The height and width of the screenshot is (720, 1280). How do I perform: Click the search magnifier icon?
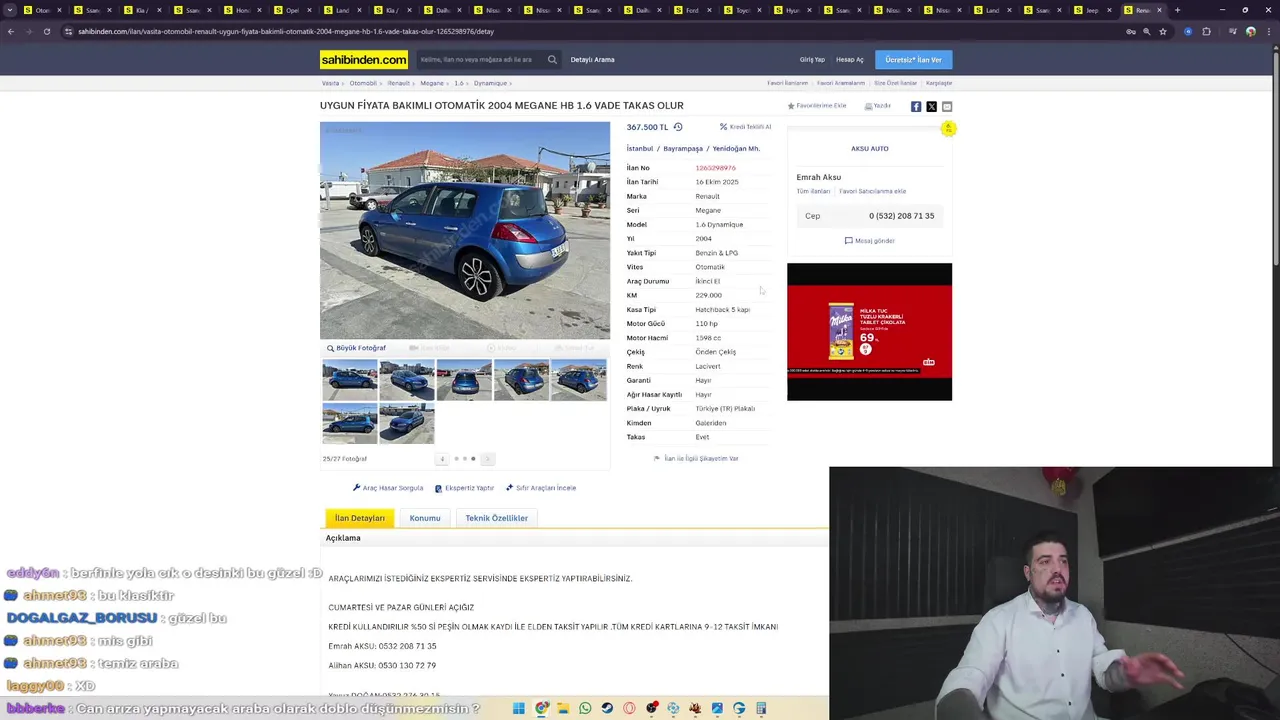pos(552,60)
